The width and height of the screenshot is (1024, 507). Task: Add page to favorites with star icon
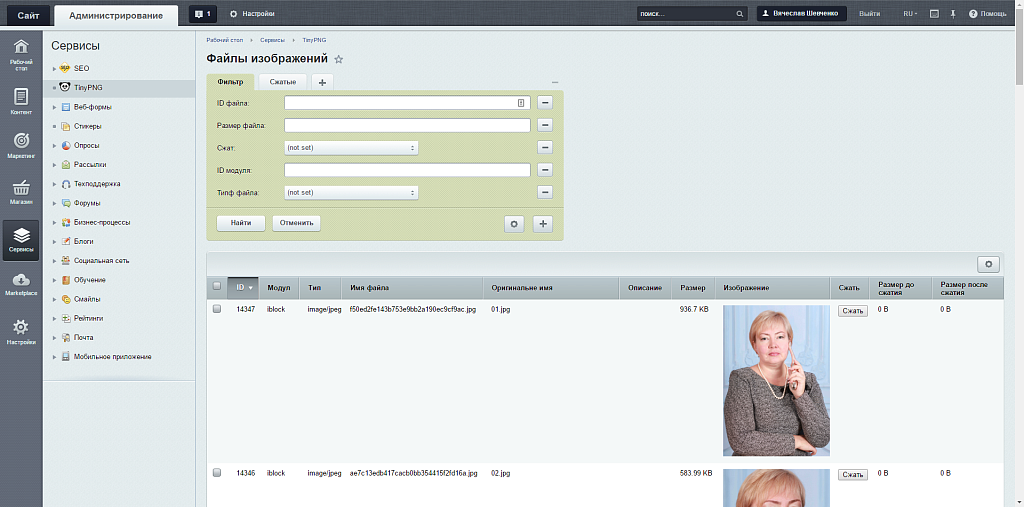pos(338,59)
